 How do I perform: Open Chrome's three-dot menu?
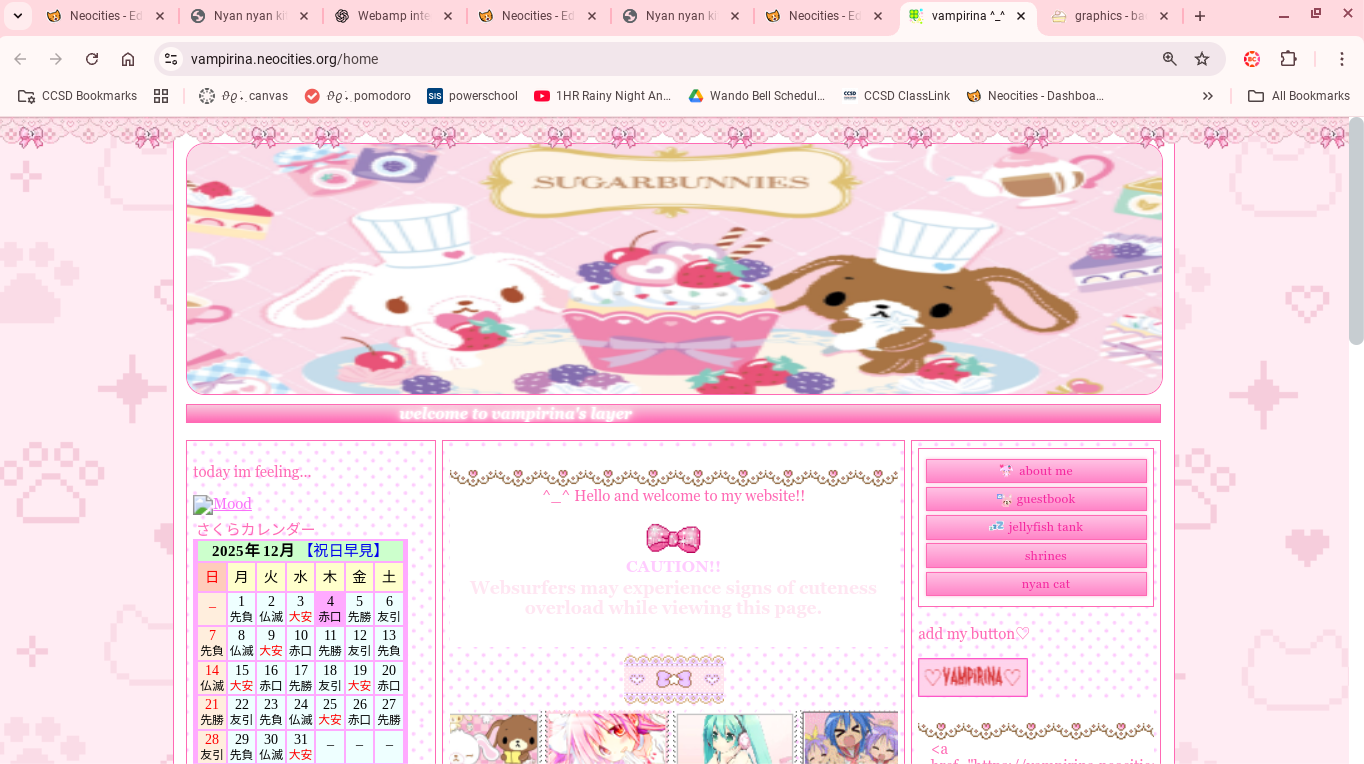[x=1342, y=59]
